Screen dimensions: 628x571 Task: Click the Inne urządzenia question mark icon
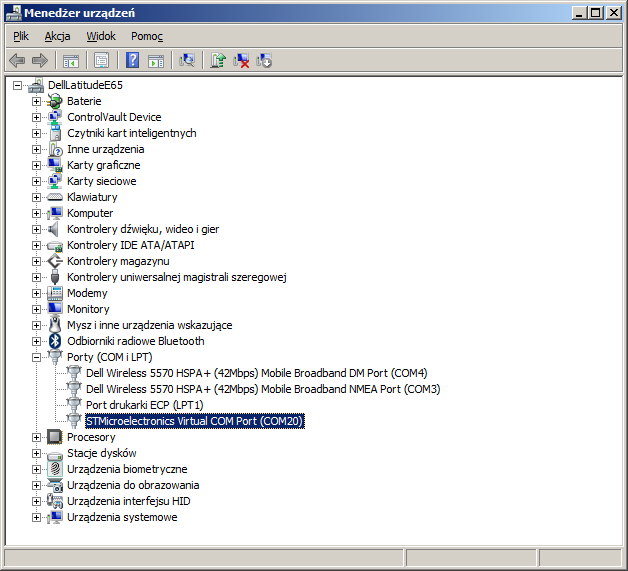click(x=55, y=149)
